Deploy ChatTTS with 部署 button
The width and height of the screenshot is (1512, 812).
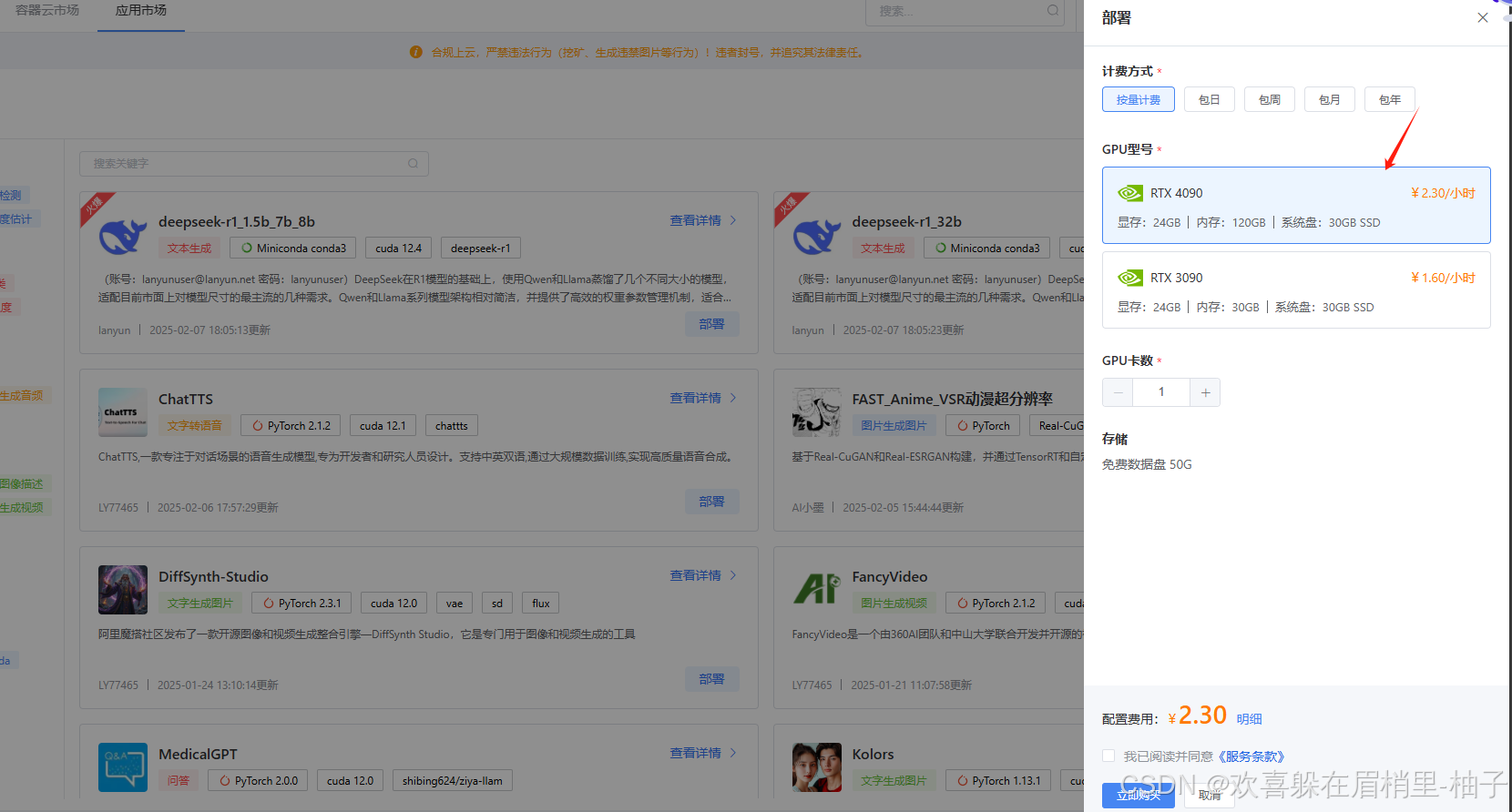pyautogui.click(x=712, y=502)
